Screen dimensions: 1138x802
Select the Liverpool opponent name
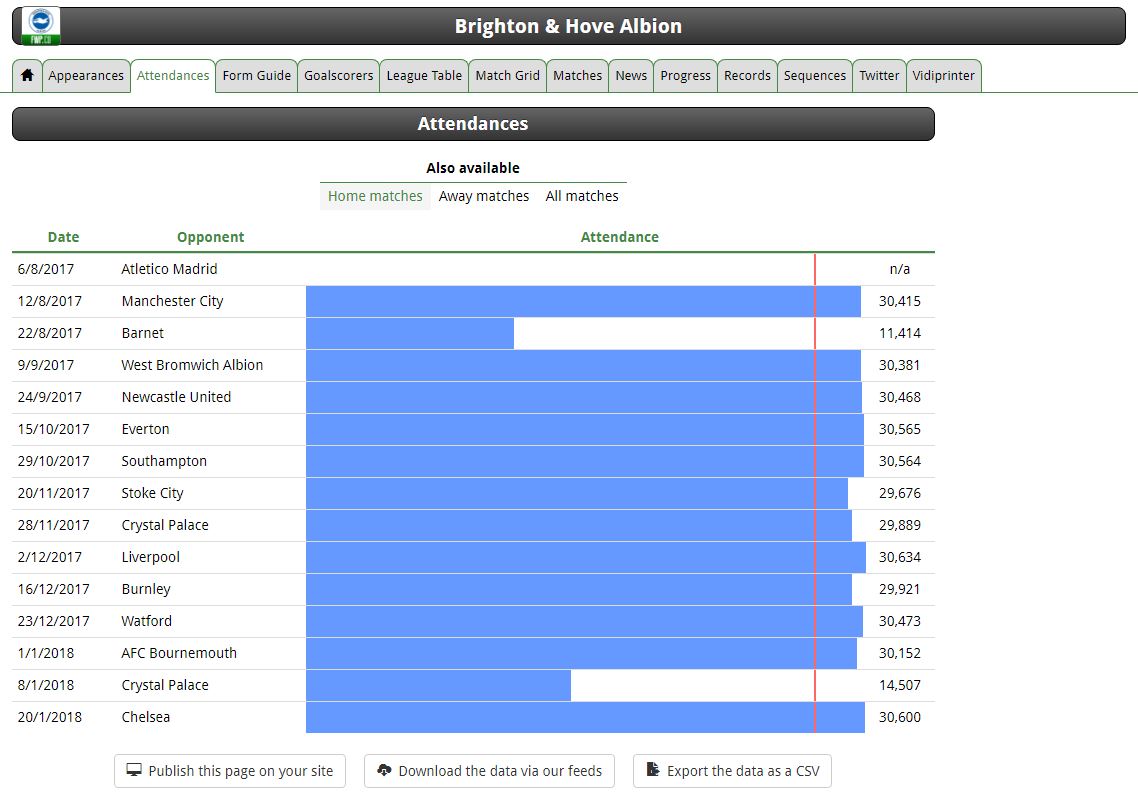tap(150, 557)
